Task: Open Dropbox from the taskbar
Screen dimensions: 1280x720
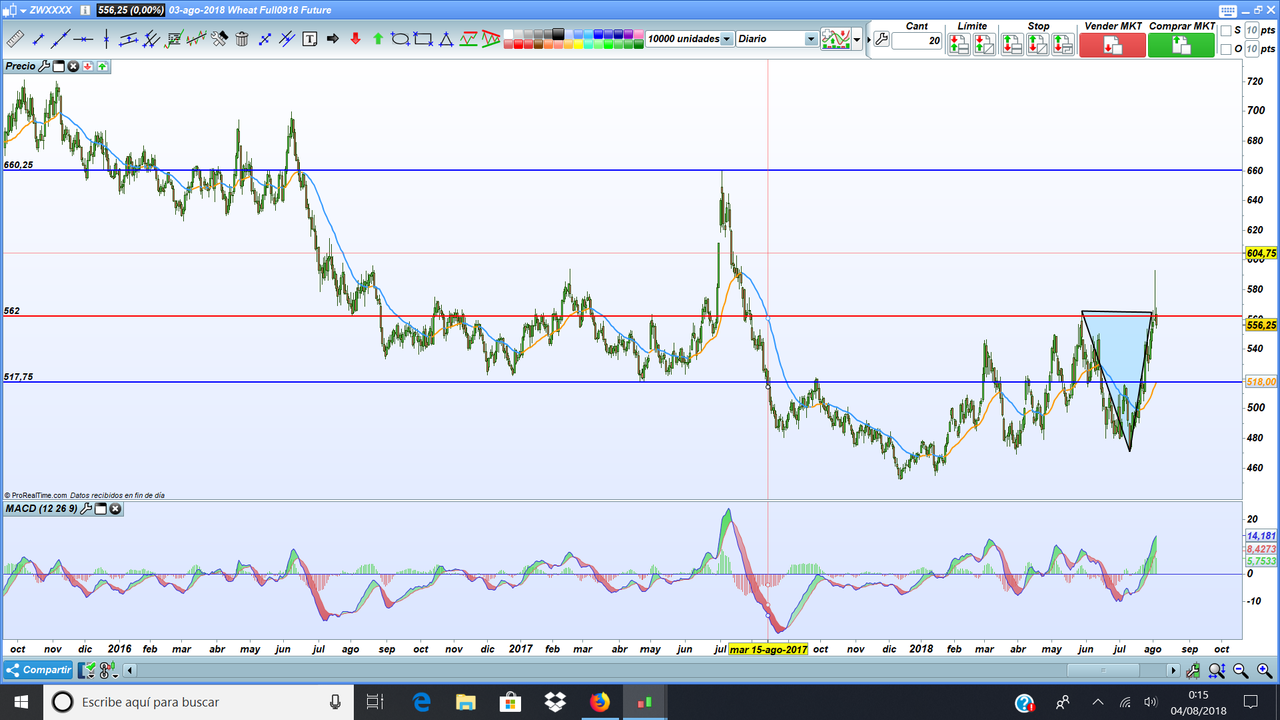Action: click(x=553, y=702)
